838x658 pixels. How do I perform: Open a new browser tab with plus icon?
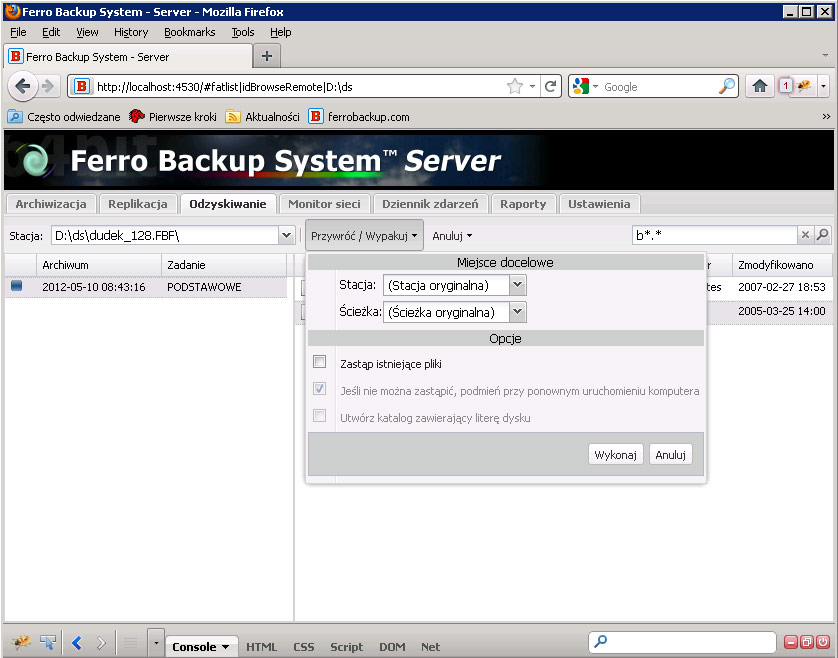coord(267,55)
